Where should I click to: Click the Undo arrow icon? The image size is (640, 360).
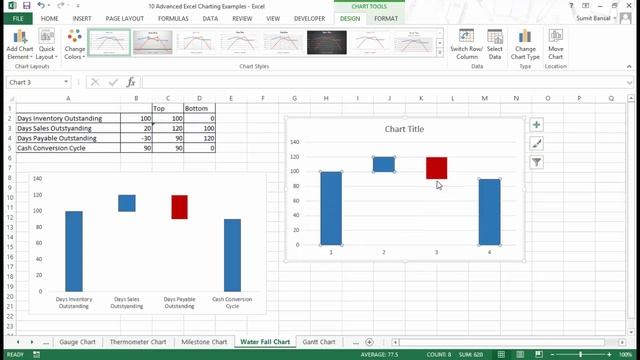(x=40, y=6)
